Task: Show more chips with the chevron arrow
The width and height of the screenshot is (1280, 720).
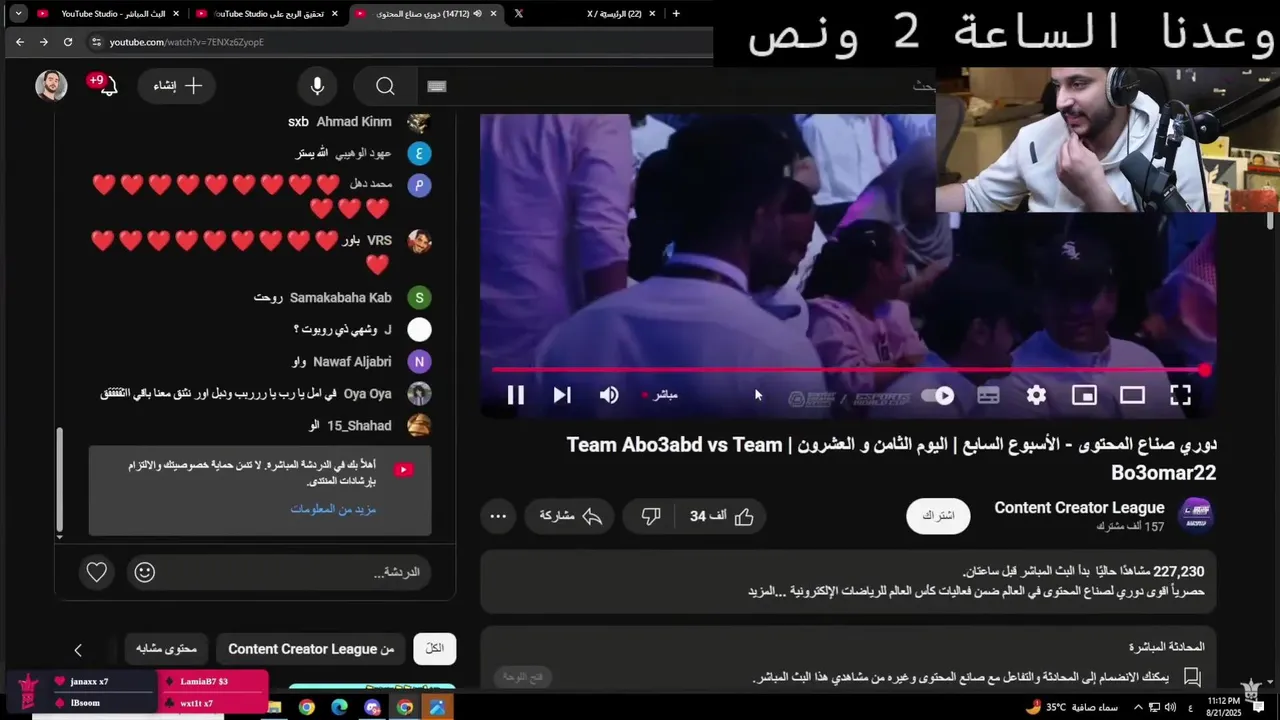Action: point(78,650)
